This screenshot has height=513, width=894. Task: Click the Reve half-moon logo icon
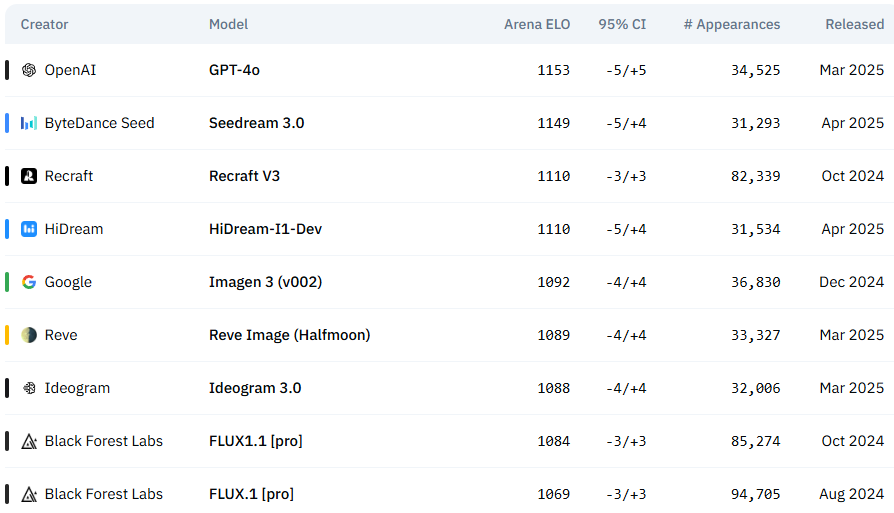29,335
